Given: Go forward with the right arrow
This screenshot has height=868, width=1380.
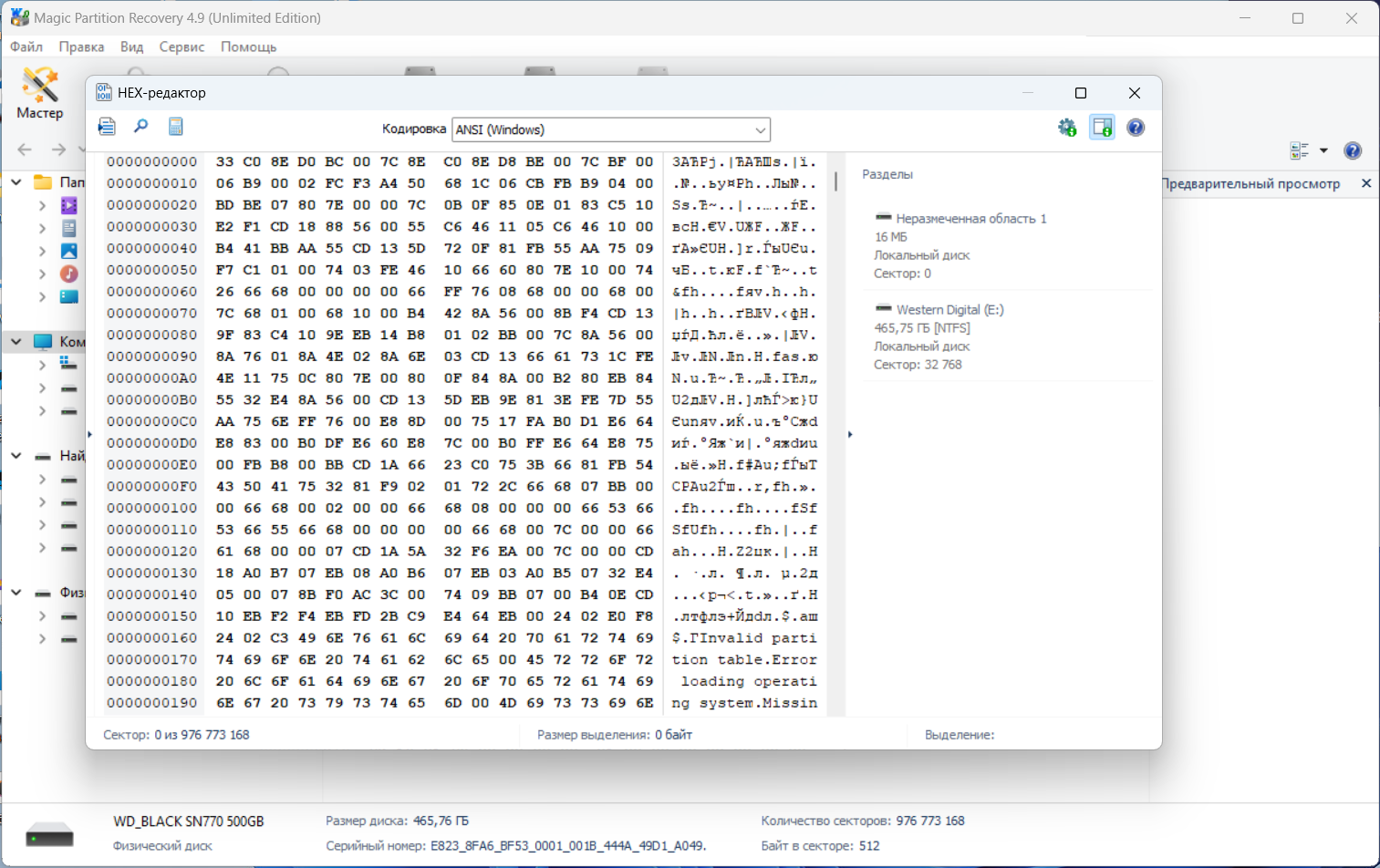Looking at the screenshot, I should (58, 150).
